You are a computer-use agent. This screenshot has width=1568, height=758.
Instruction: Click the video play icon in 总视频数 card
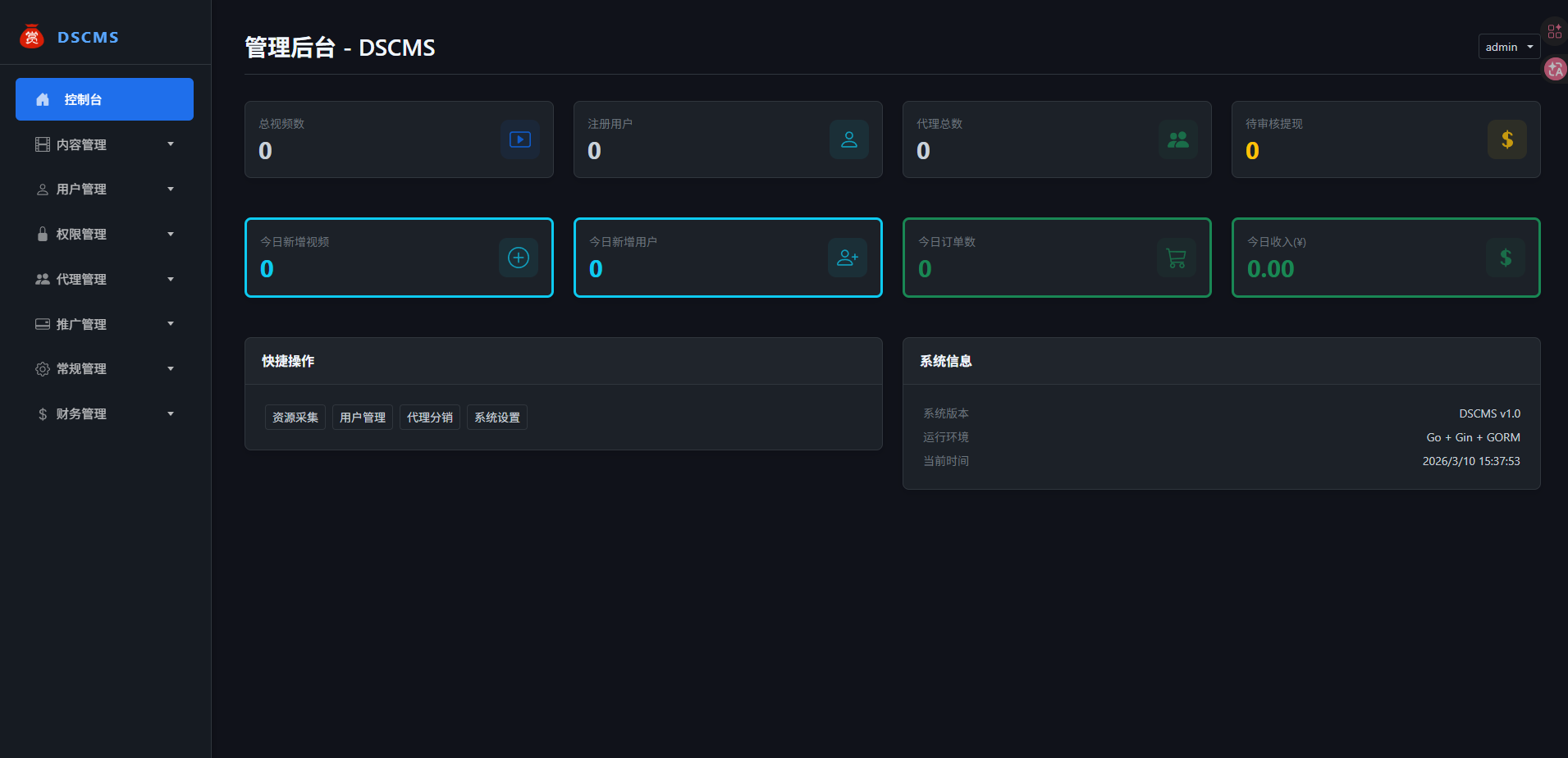(519, 139)
